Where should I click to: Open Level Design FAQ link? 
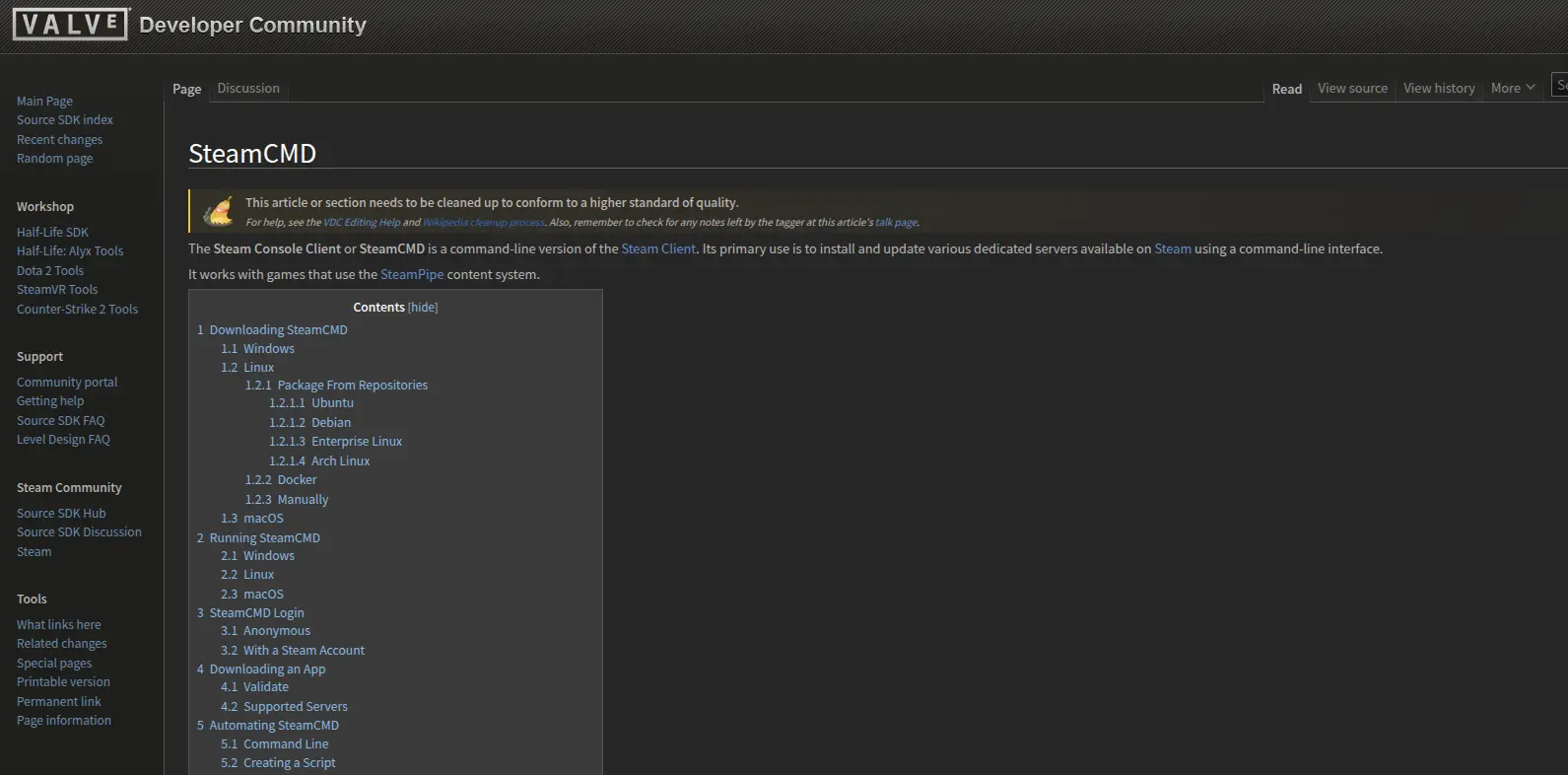pyautogui.click(x=63, y=439)
